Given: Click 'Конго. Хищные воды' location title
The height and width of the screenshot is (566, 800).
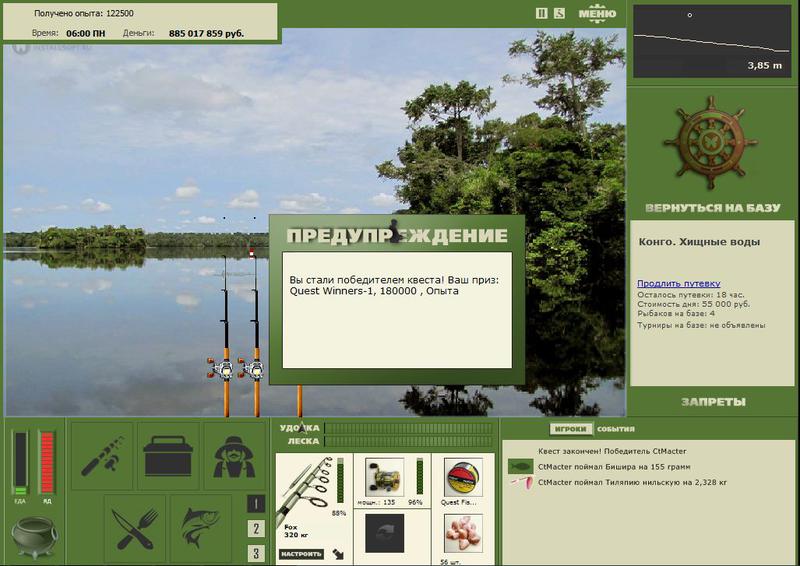Looking at the screenshot, I should click(699, 242).
